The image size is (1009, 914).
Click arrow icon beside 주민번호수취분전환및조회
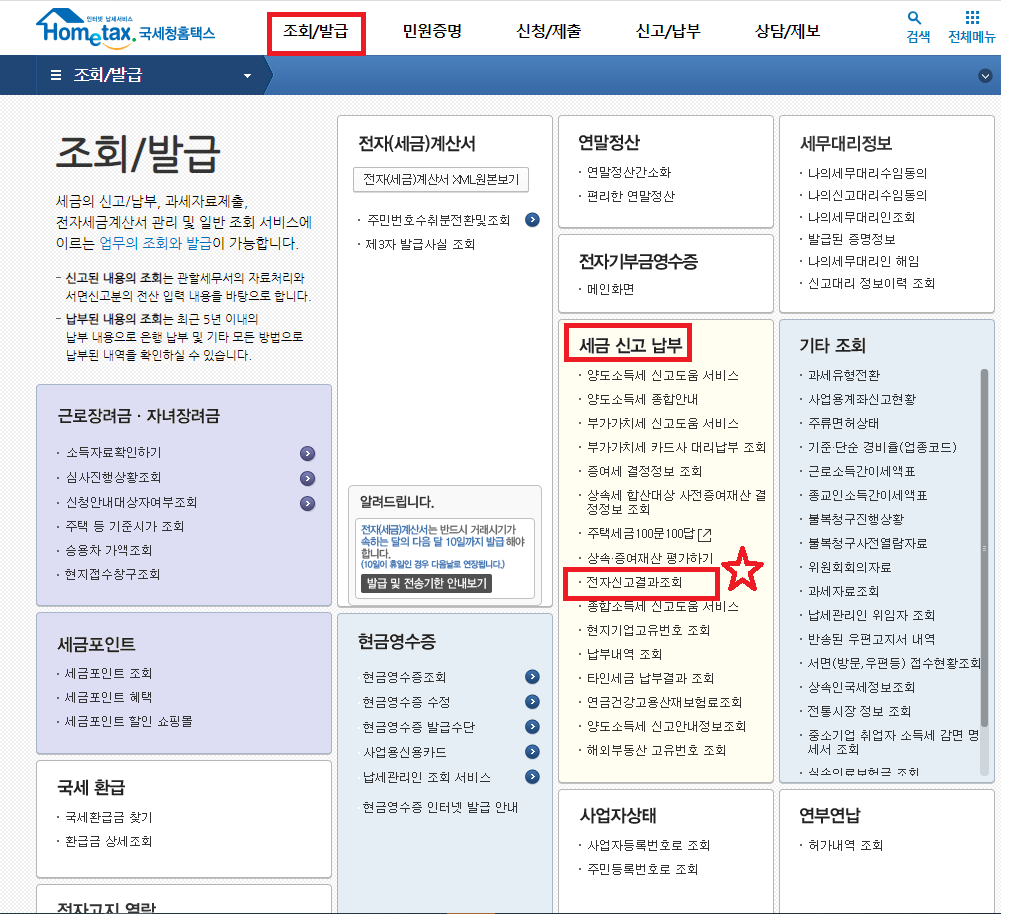(530, 222)
